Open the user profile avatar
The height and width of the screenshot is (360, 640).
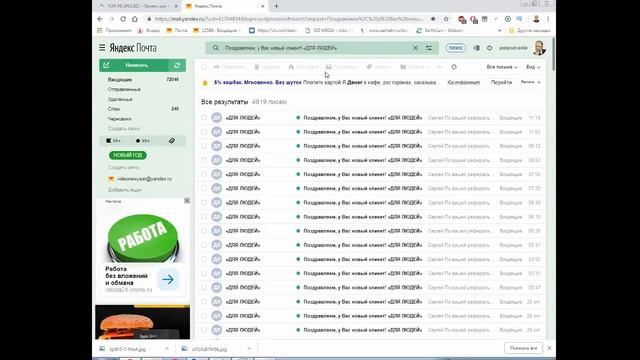(539, 48)
